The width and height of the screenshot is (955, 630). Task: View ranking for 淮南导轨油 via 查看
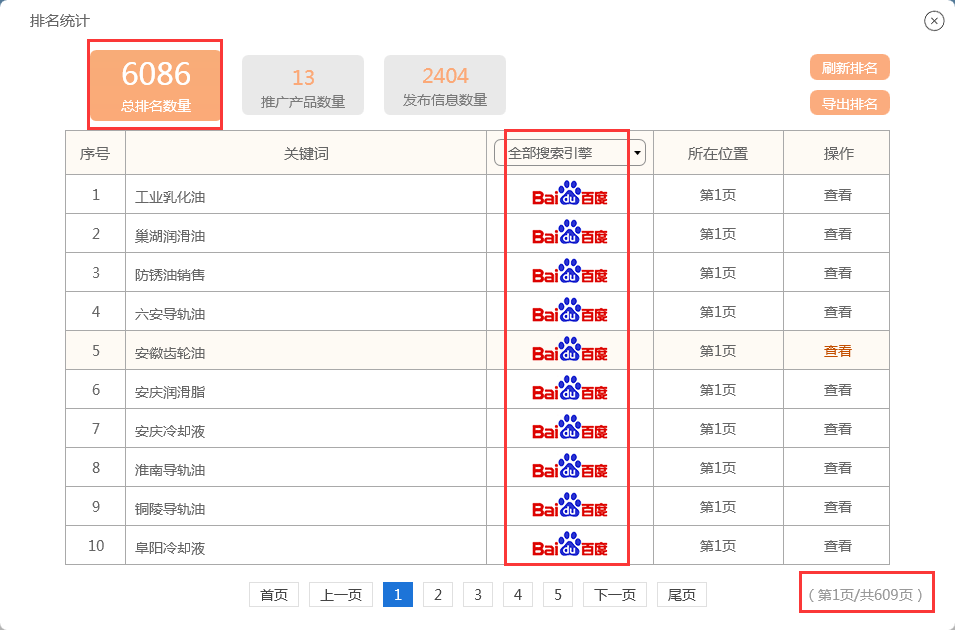(837, 468)
